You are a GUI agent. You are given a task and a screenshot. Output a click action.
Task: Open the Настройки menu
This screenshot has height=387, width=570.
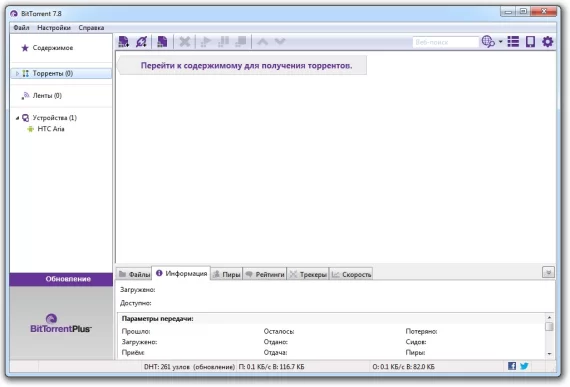[x=54, y=28]
